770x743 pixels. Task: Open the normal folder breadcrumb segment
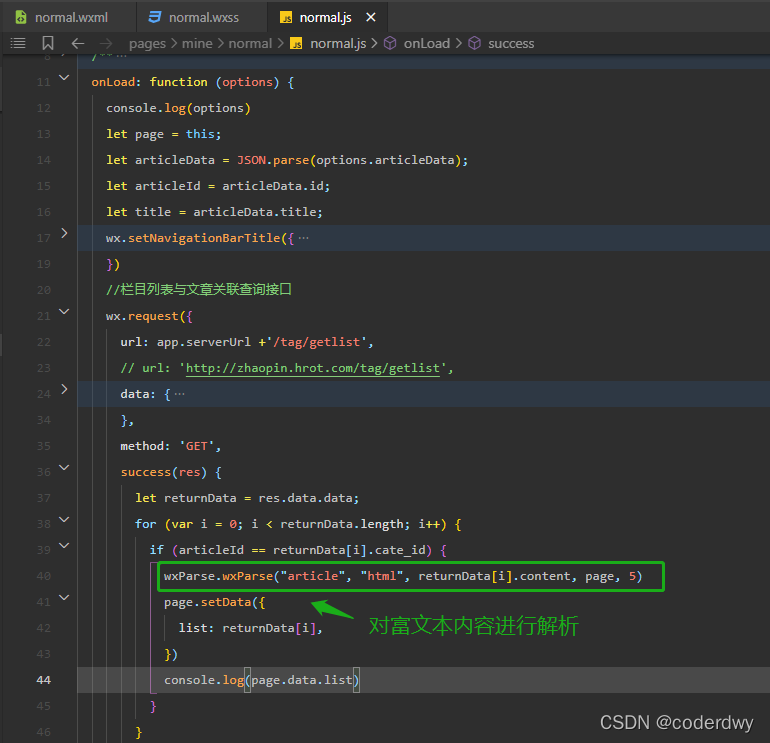(250, 43)
